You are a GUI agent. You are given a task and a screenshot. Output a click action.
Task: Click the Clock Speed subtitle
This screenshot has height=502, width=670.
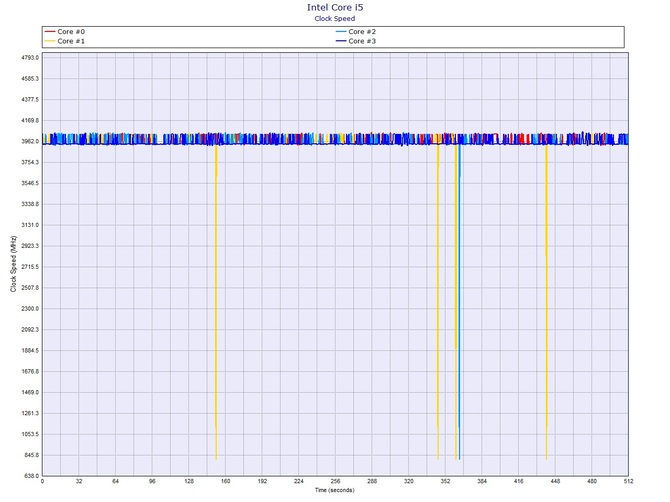[x=335, y=18]
